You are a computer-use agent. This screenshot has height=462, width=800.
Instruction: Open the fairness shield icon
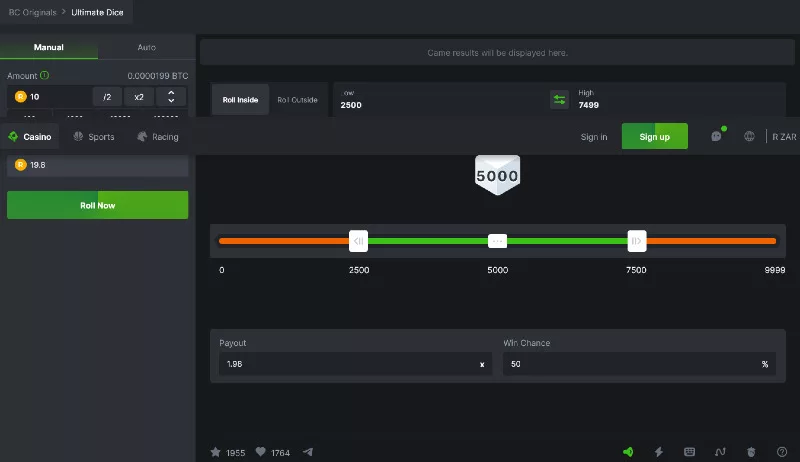[751, 452]
